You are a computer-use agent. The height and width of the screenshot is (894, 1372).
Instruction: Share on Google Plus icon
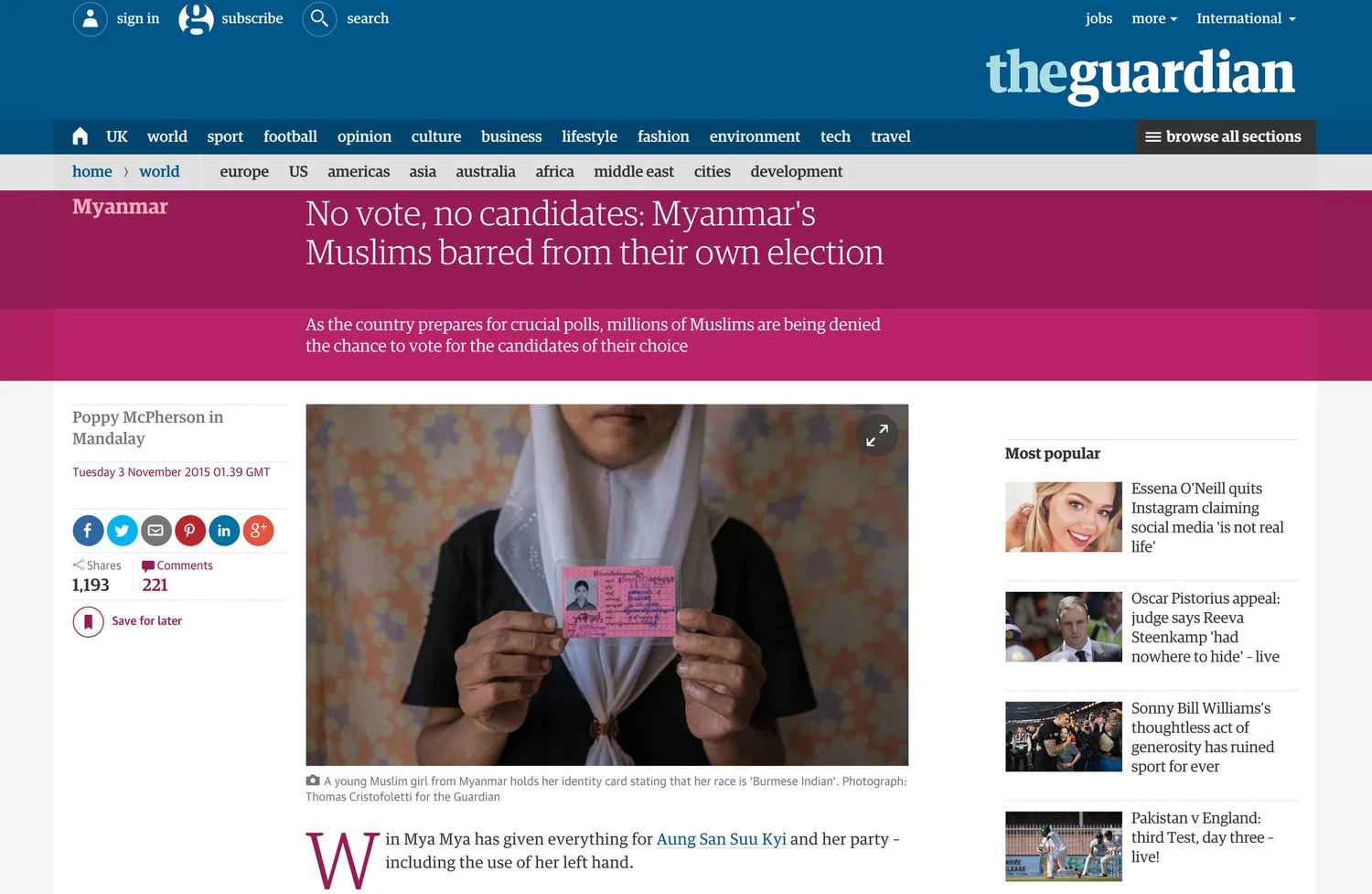tap(258, 531)
